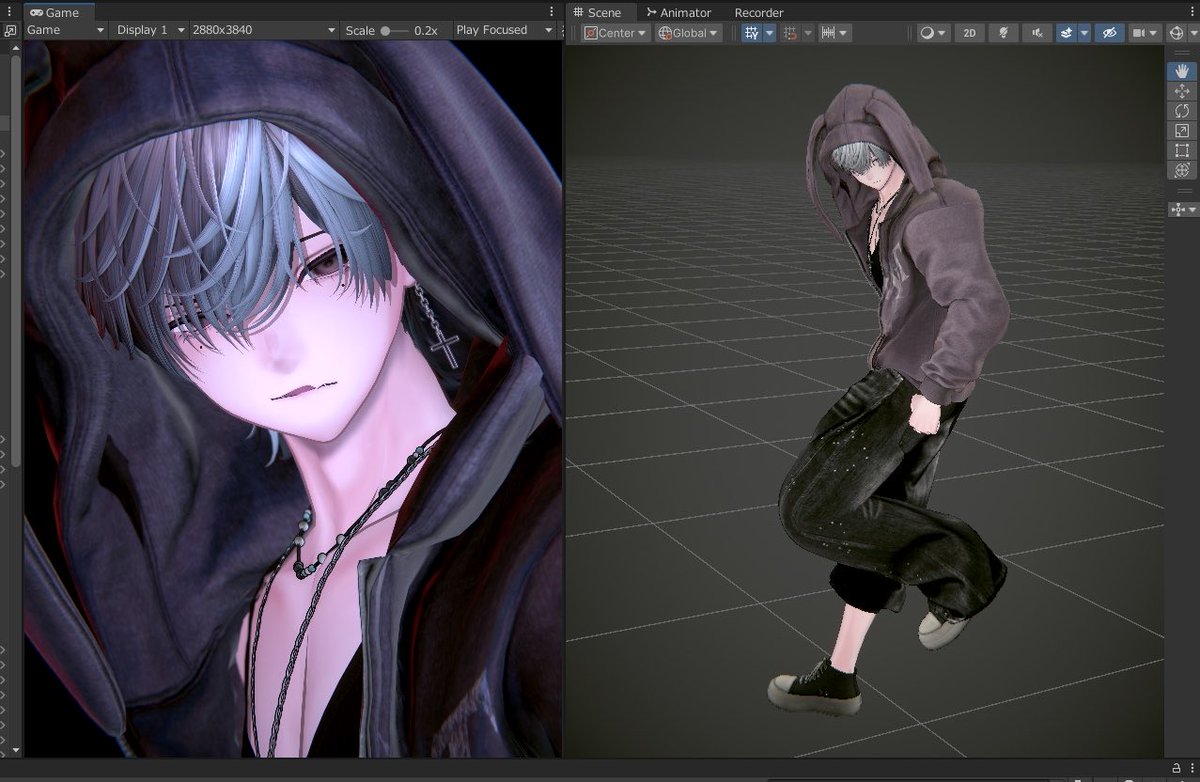Open the Scene draw mode dropdown
The width and height of the screenshot is (1200, 782).
tap(933, 33)
